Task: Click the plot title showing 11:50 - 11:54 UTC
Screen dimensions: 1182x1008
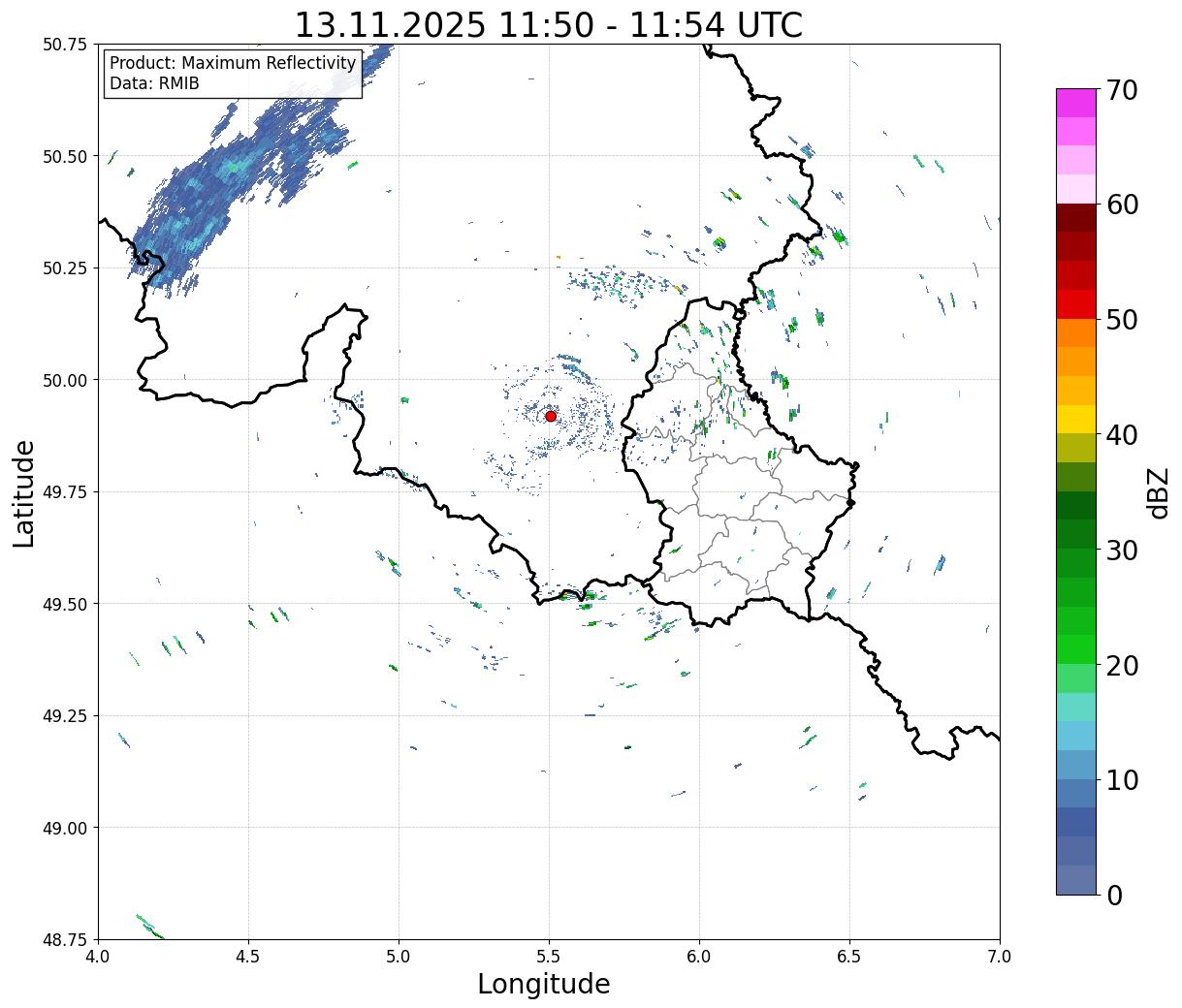Action: pos(549,24)
